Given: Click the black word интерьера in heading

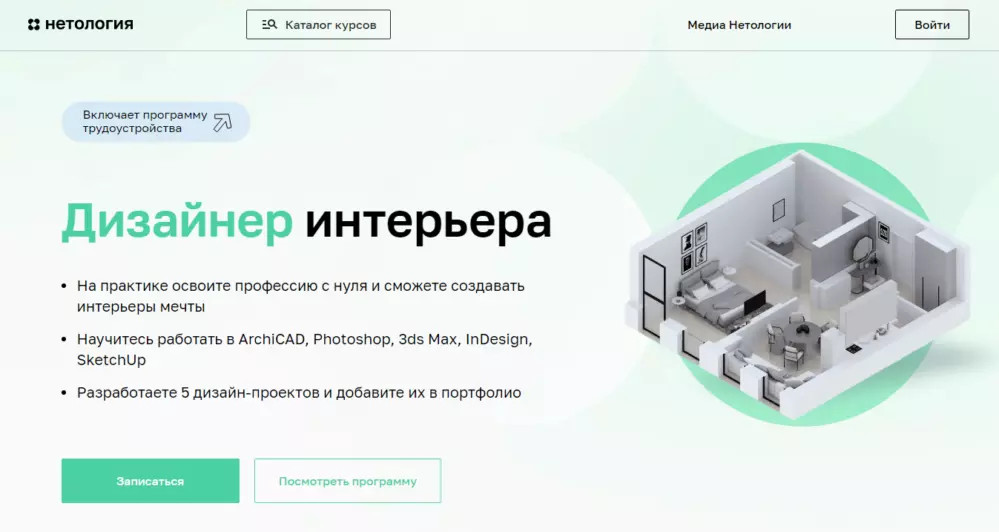Looking at the screenshot, I should click(428, 222).
